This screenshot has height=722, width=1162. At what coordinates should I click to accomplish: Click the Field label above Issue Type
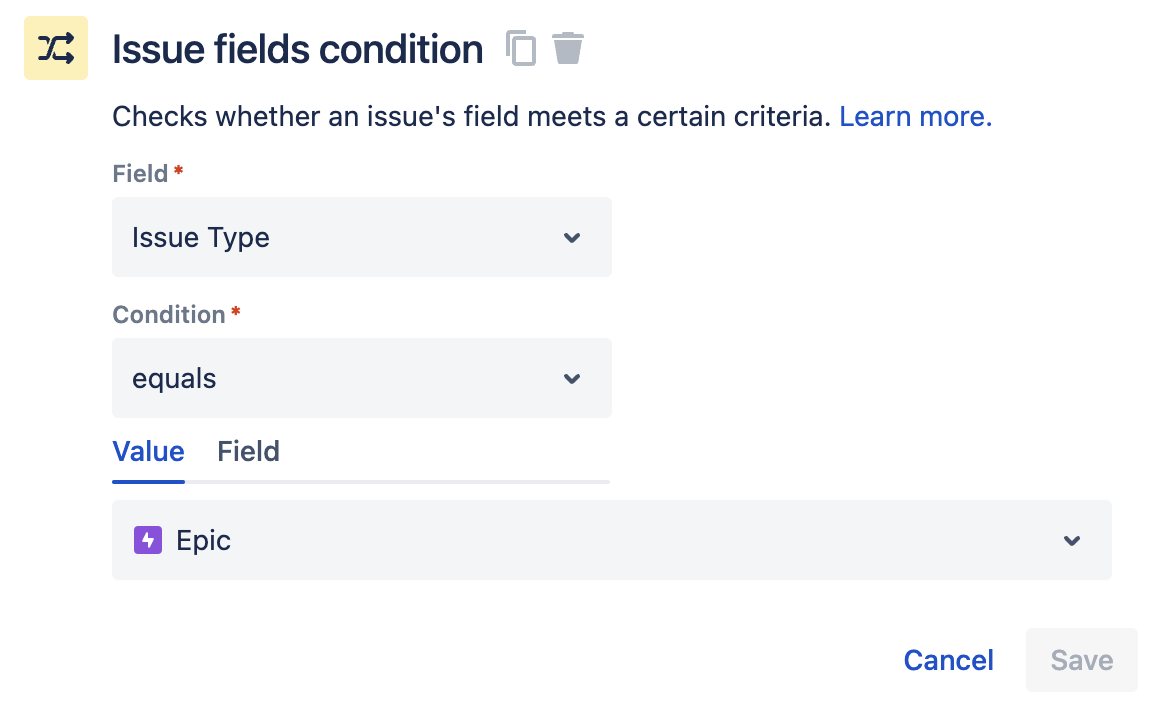point(140,173)
